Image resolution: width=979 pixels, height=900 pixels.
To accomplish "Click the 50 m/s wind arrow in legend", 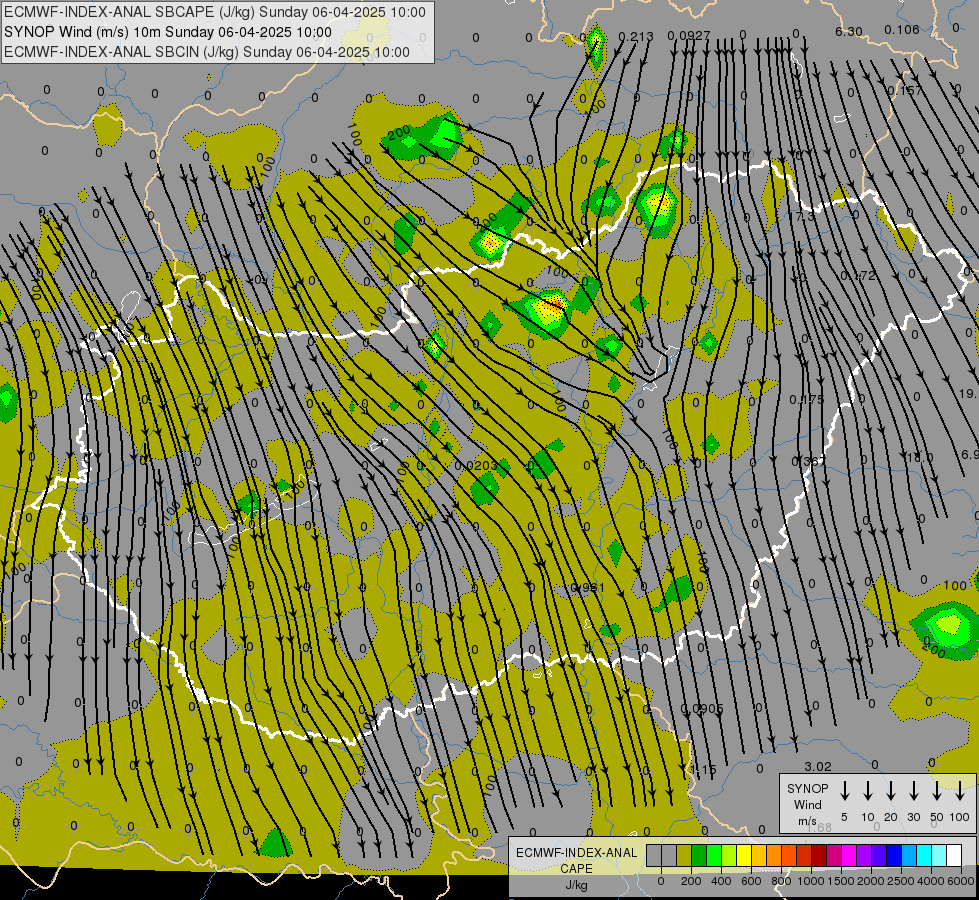I will pyautogui.click(x=937, y=791).
